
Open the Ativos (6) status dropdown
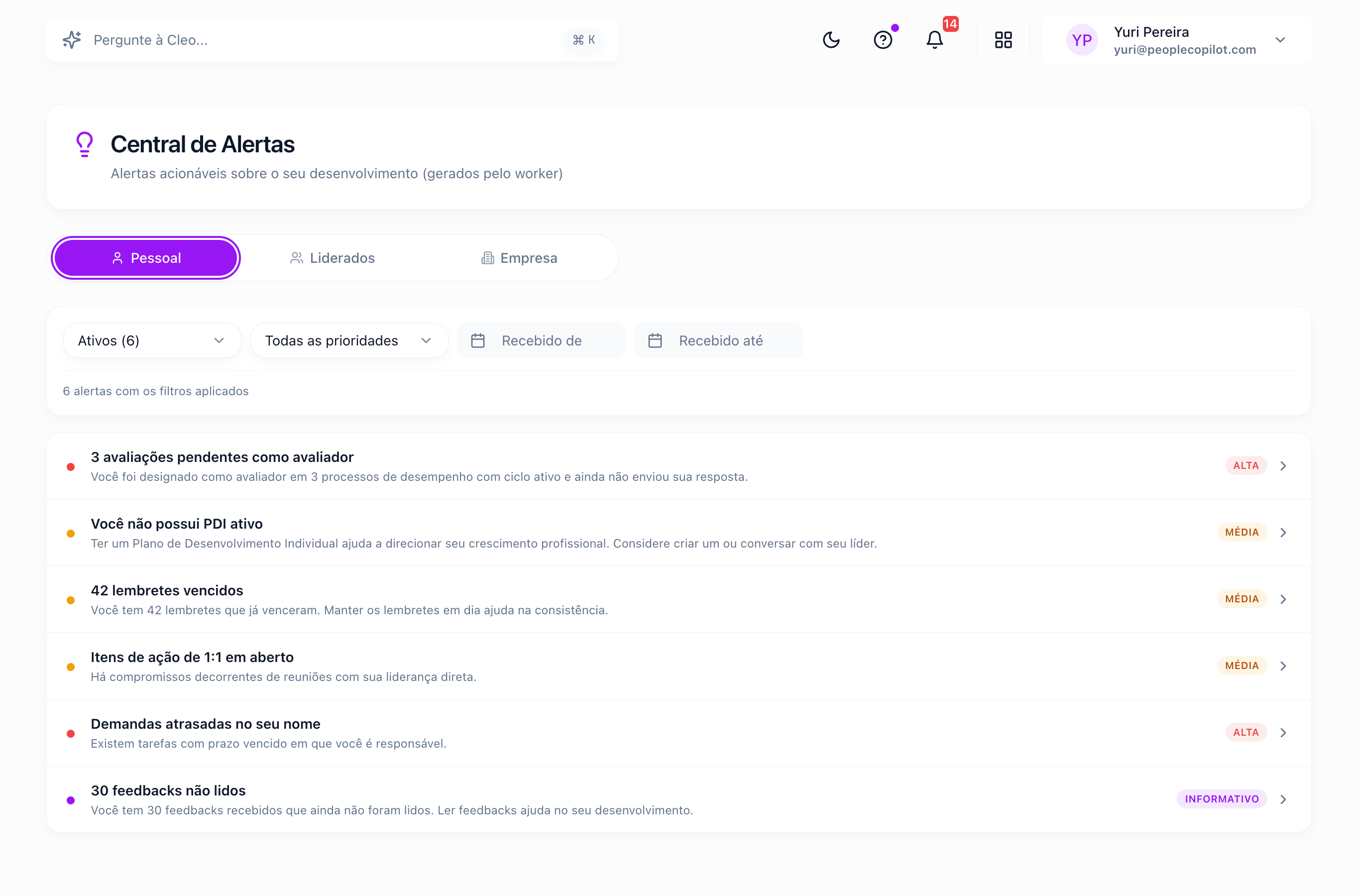(152, 340)
